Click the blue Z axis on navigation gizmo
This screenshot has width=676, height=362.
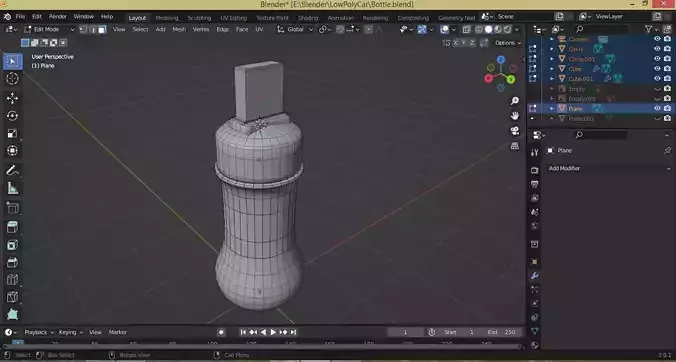(x=501, y=59)
